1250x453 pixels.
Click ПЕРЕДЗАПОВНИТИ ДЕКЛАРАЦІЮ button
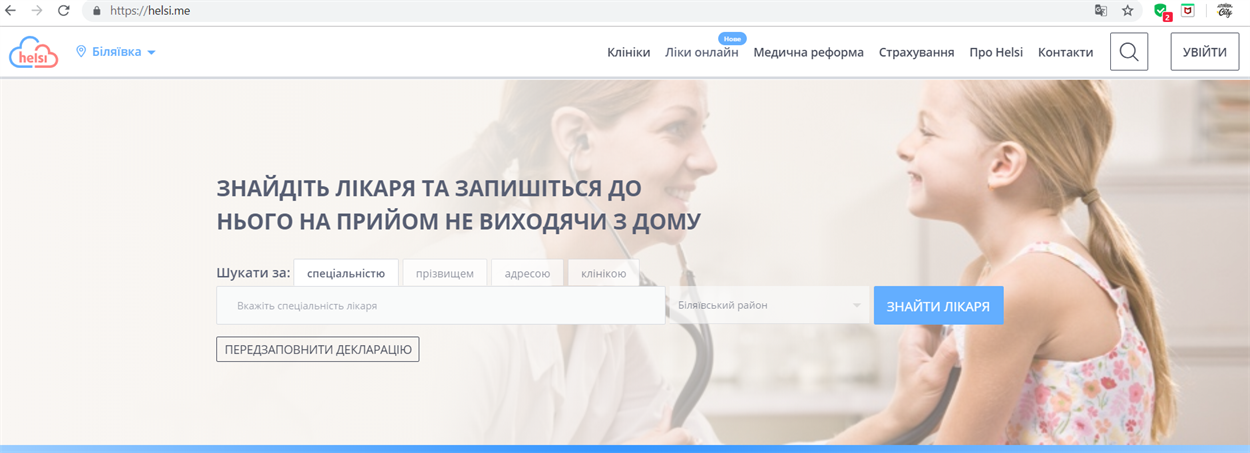tap(318, 349)
